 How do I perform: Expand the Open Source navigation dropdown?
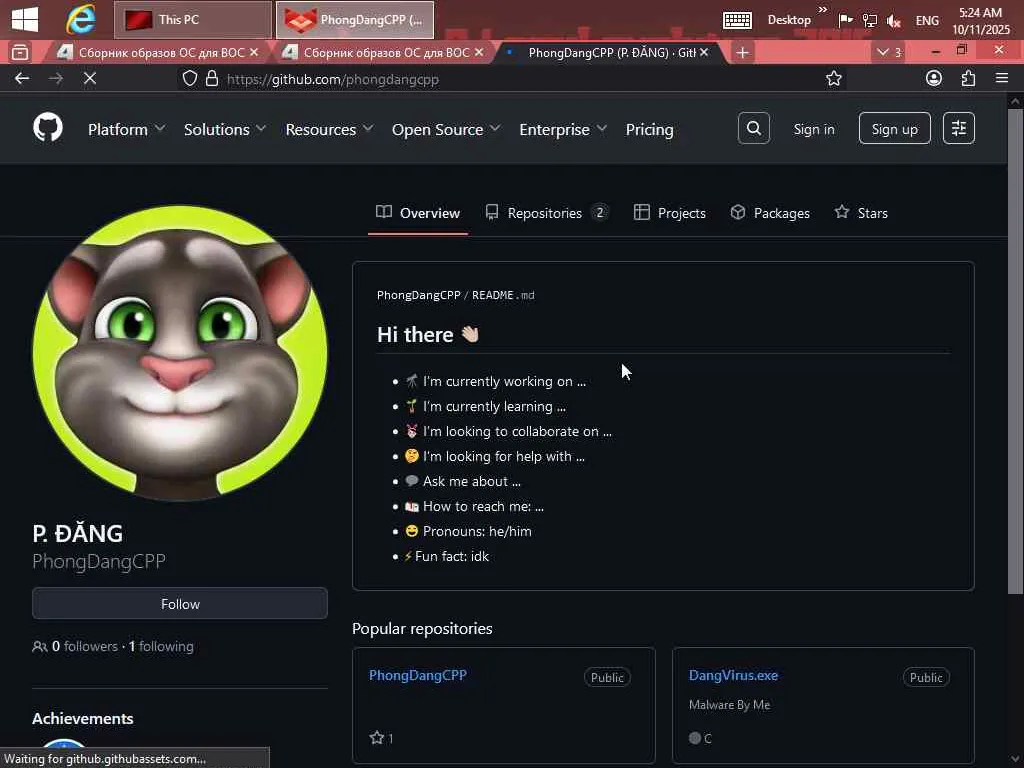[x=446, y=129]
